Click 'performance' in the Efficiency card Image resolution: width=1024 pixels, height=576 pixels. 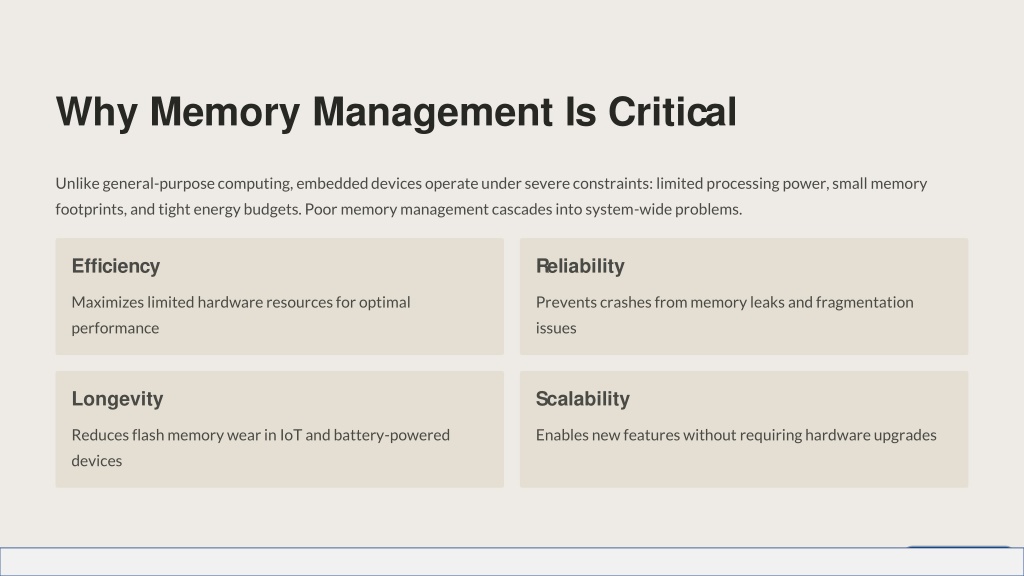click(x=115, y=328)
